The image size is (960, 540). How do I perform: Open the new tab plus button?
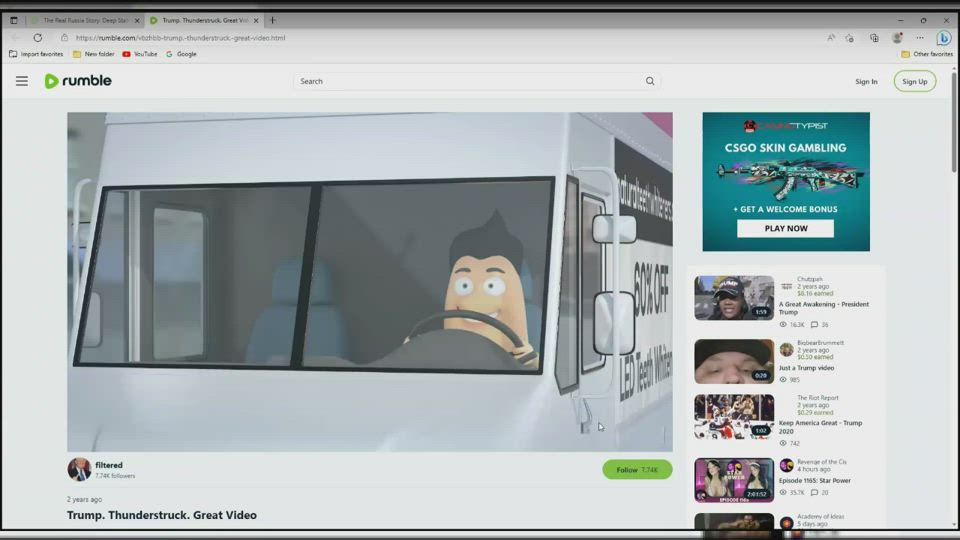point(272,20)
